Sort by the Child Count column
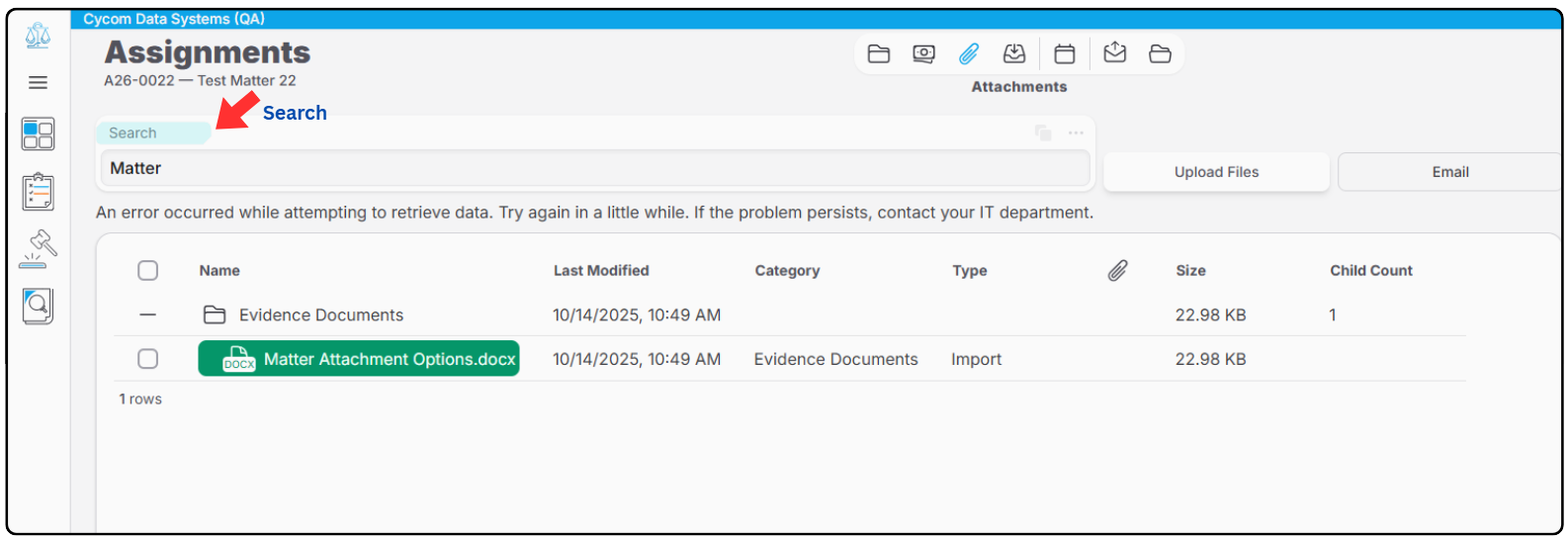 (x=1371, y=270)
